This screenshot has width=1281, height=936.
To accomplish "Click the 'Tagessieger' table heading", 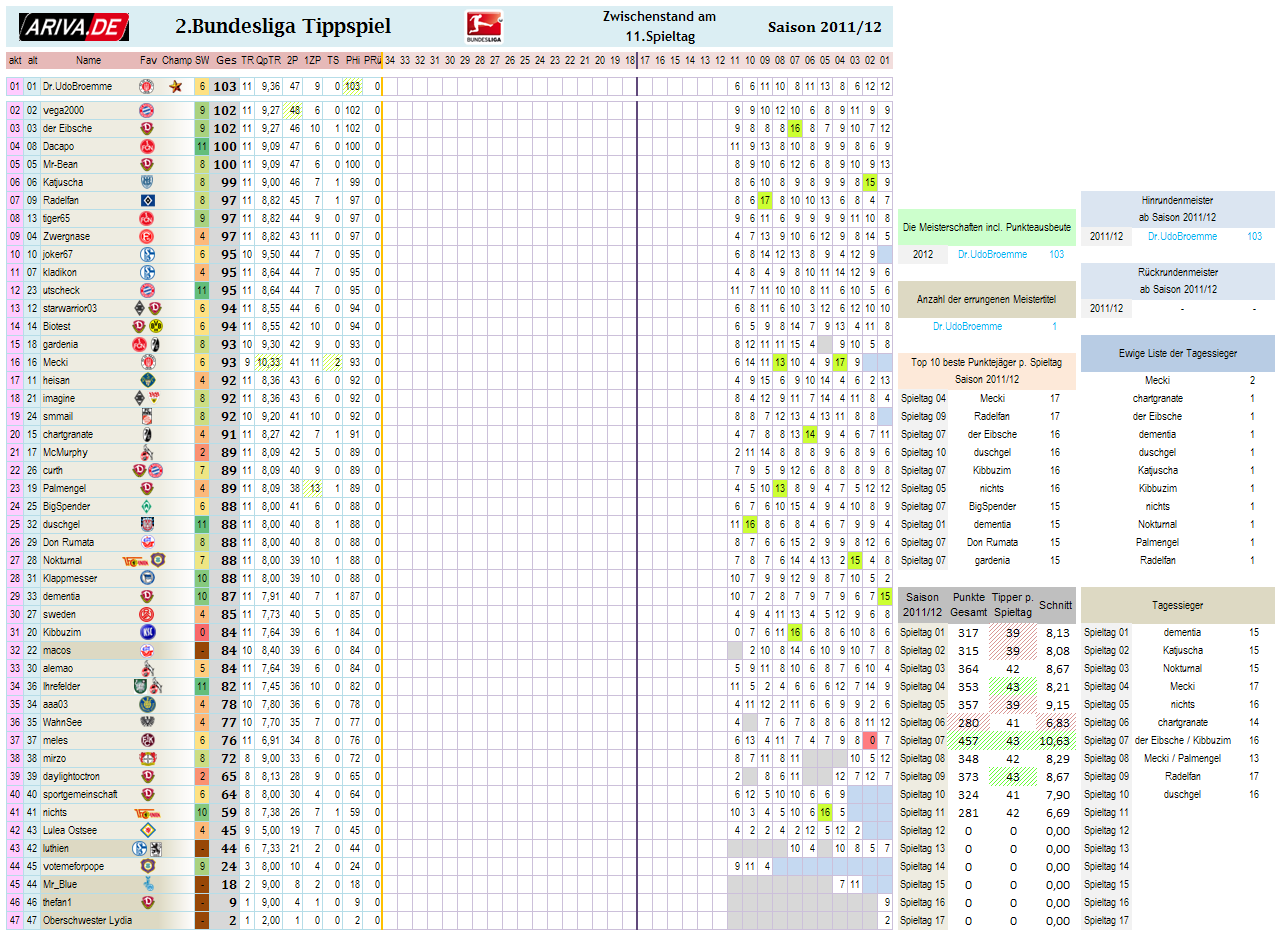I will click(1178, 605).
